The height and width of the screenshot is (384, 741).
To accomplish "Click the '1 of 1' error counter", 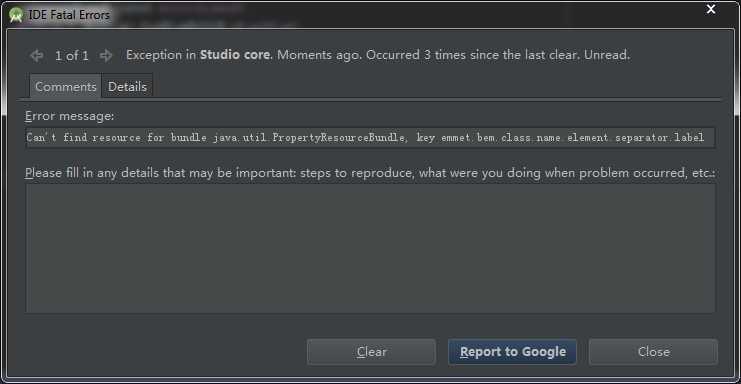I will tap(72, 56).
